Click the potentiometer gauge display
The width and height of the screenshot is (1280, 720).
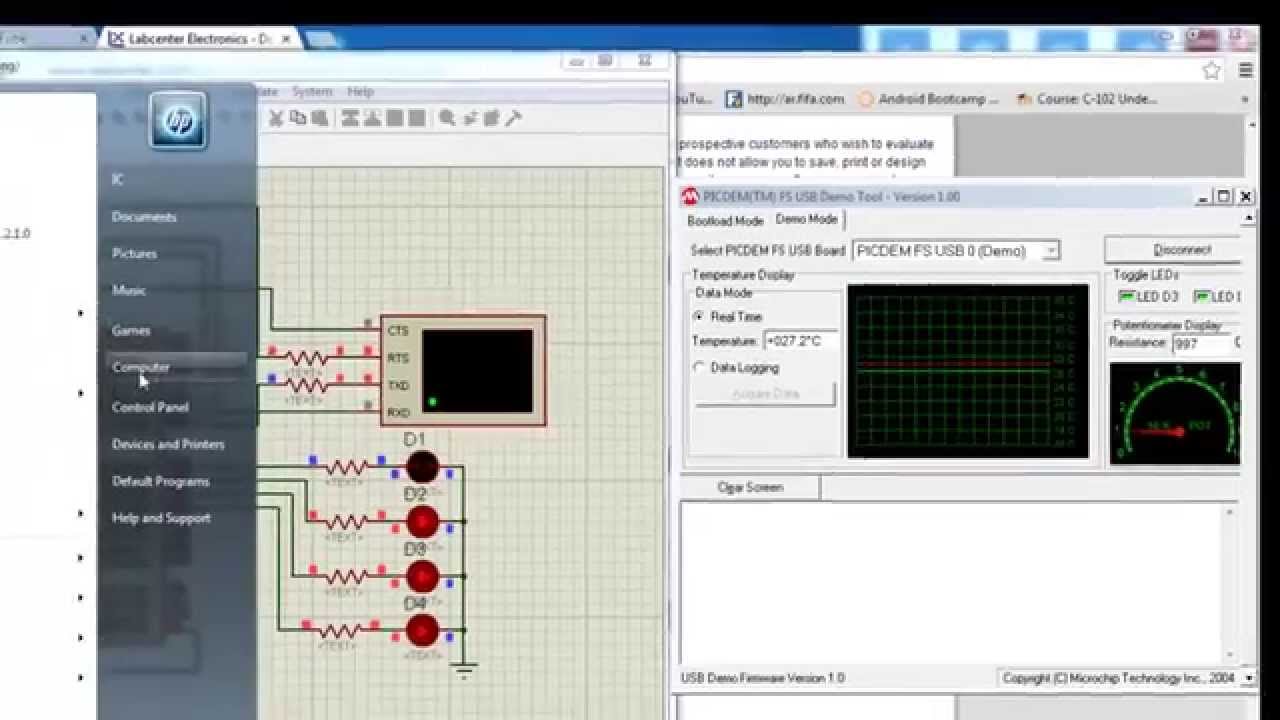point(1175,413)
